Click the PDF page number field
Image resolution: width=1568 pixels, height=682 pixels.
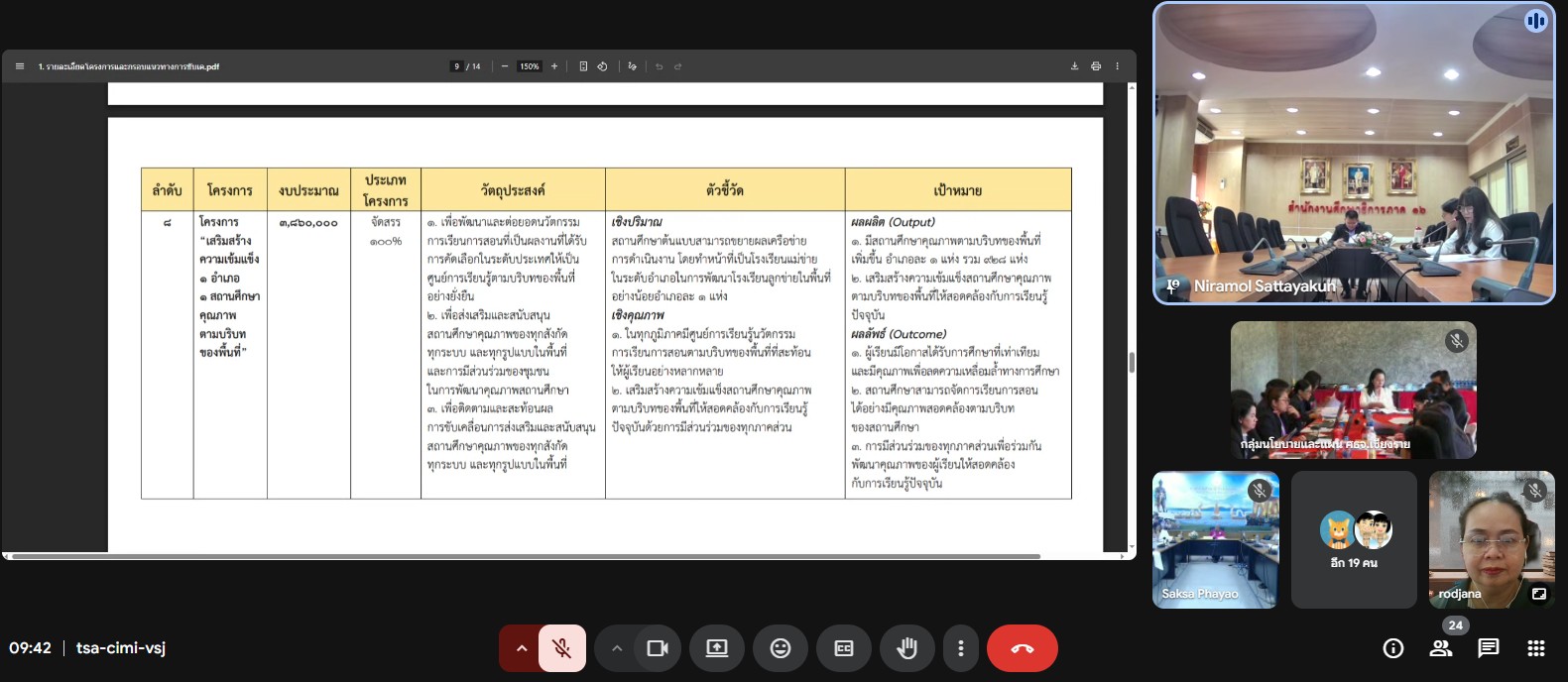click(456, 66)
